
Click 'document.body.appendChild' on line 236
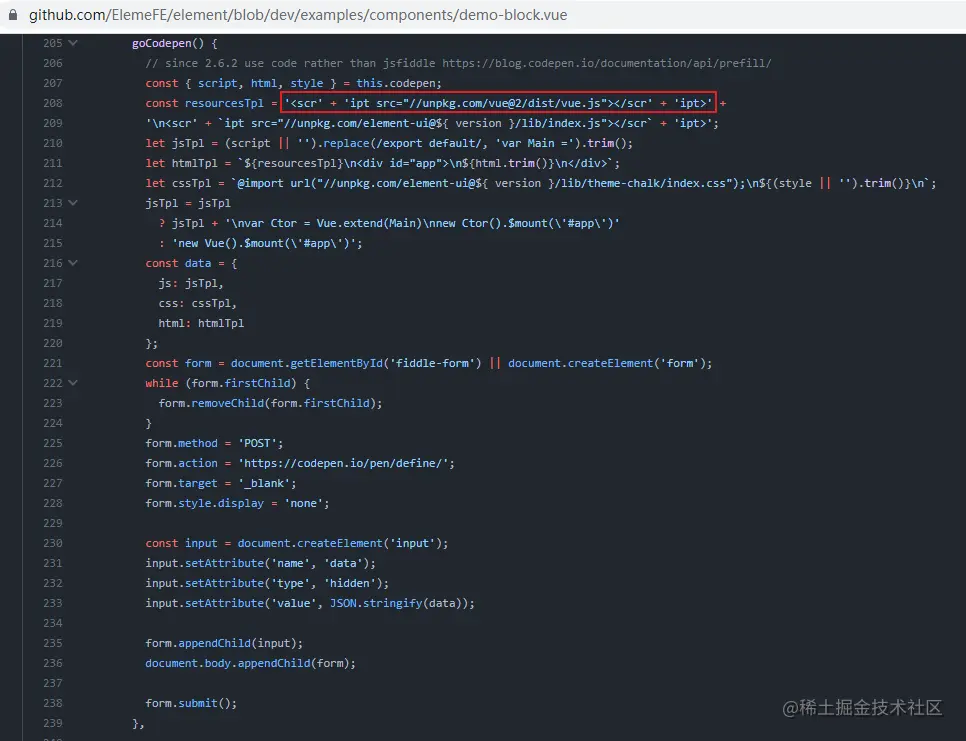(227, 663)
